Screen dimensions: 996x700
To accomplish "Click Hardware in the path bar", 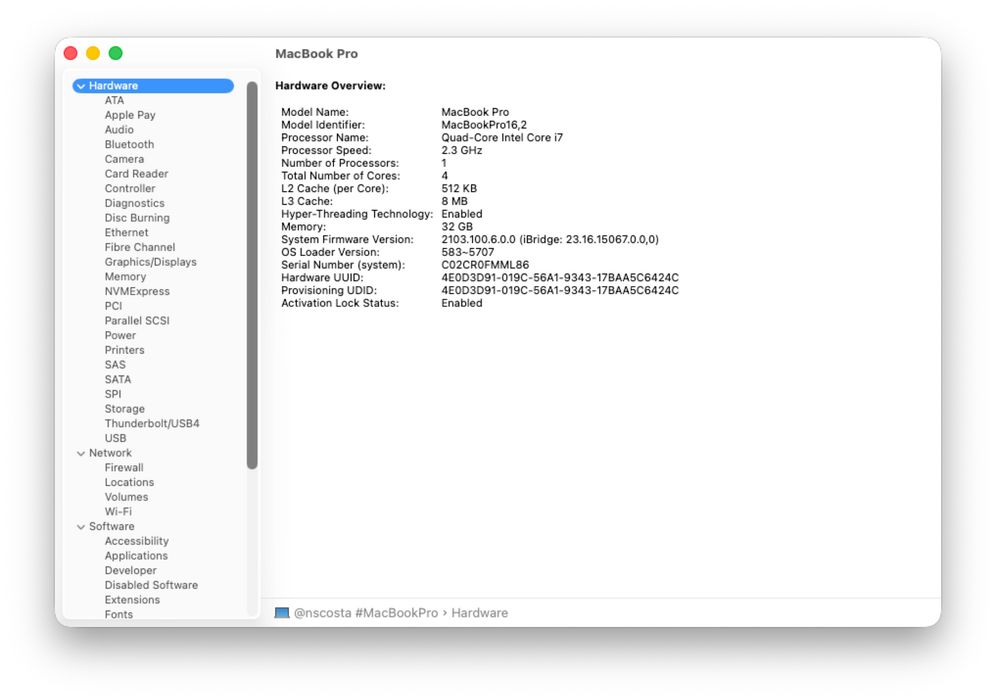I will (480, 613).
